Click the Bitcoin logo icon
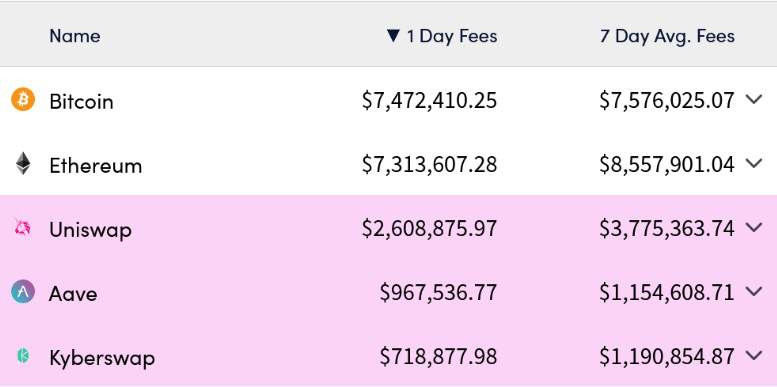777x387 pixels. pyautogui.click(x=23, y=99)
